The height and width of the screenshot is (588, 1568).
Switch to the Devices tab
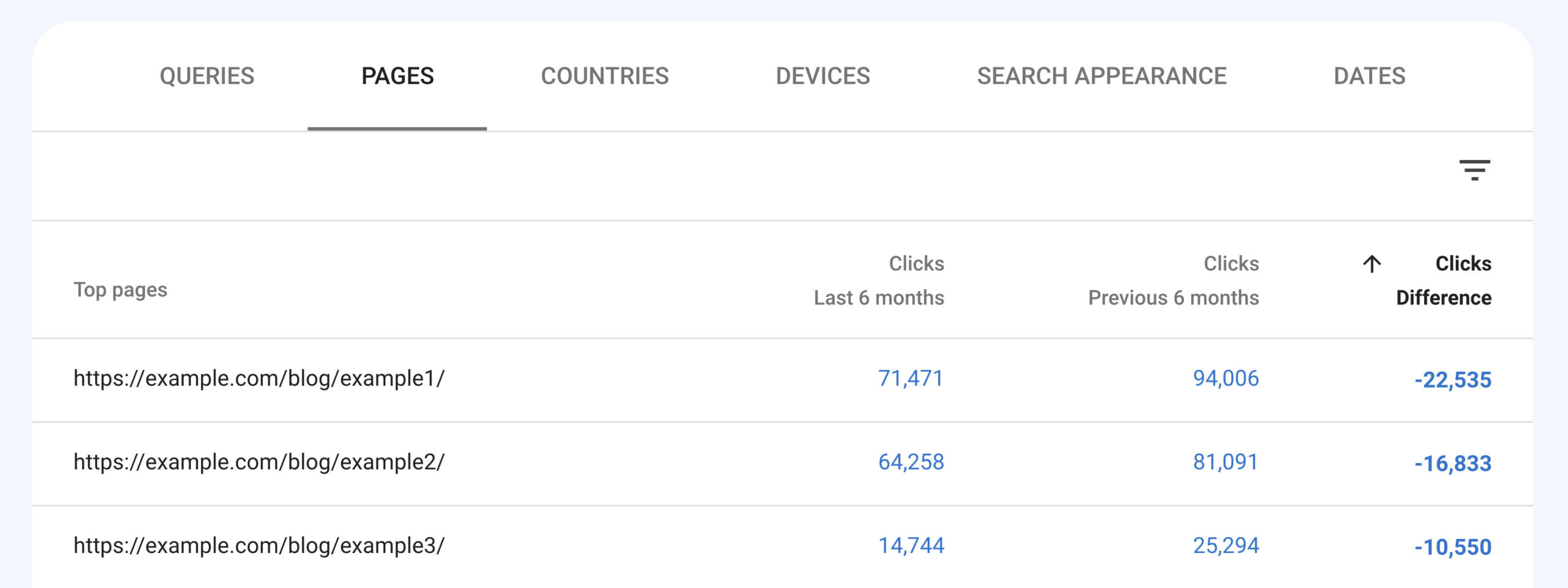click(x=823, y=76)
